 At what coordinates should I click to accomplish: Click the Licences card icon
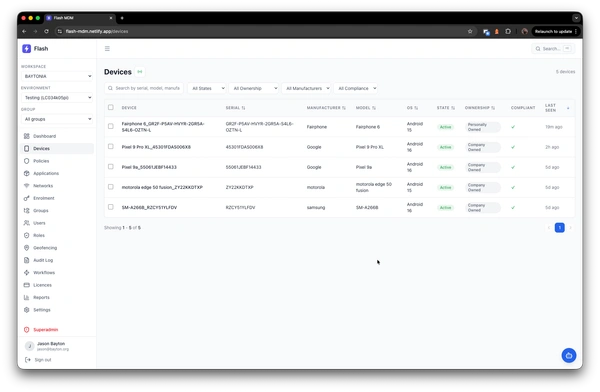point(26,285)
